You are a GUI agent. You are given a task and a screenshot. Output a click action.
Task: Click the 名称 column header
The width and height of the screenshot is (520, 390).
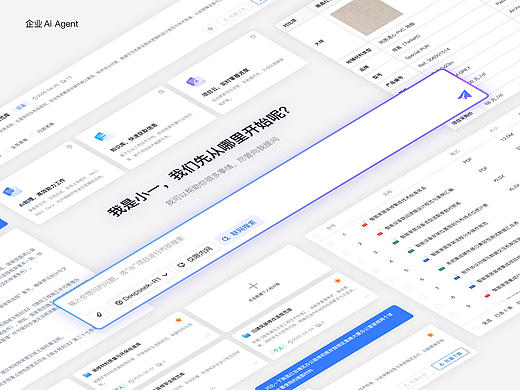[x=387, y=193]
